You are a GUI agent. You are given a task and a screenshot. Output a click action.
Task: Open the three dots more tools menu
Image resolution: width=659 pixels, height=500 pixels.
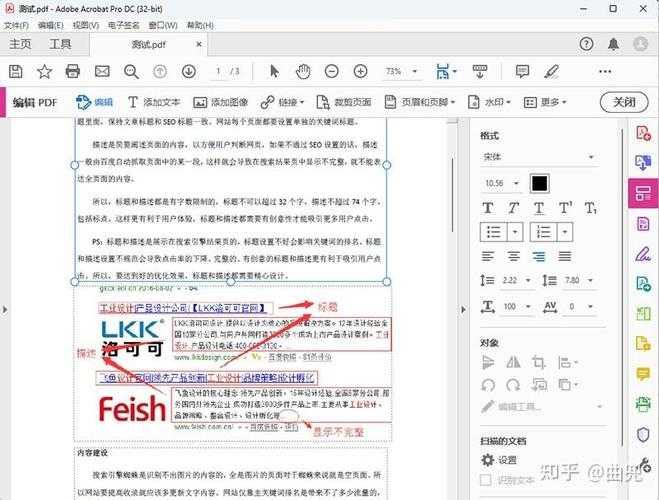(605, 71)
